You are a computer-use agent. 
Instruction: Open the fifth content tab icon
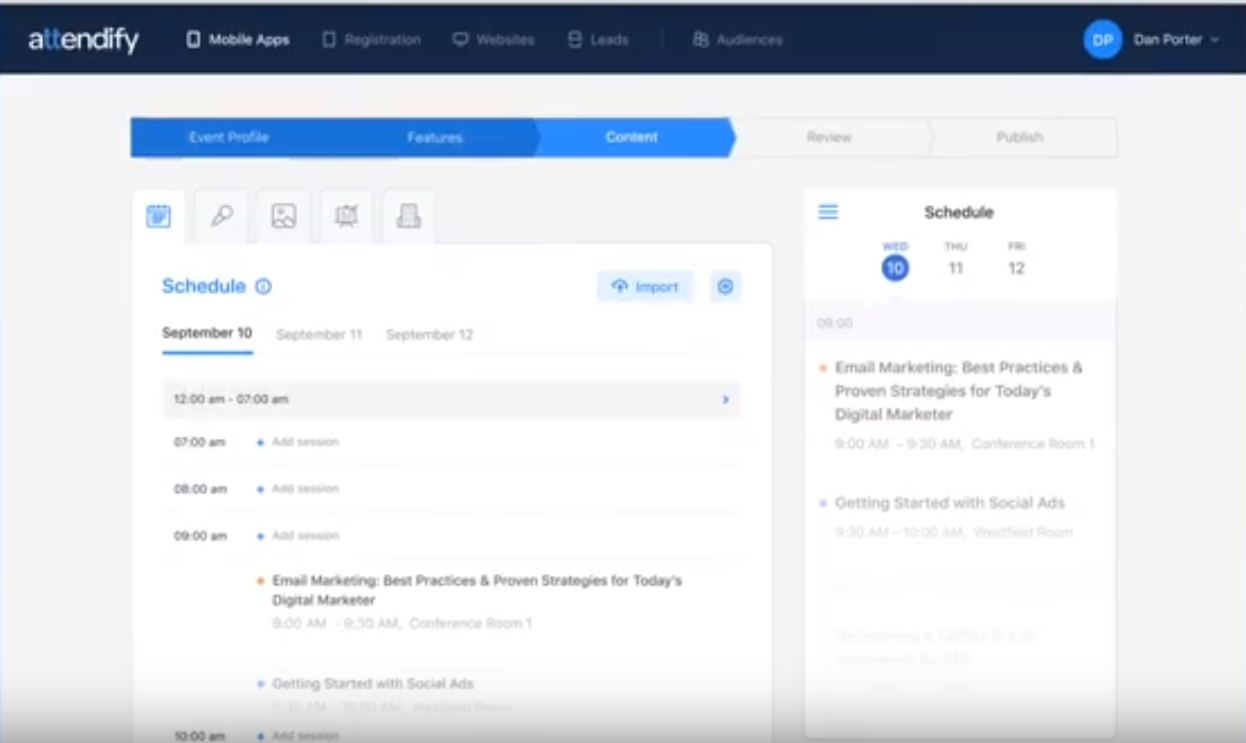tap(408, 216)
